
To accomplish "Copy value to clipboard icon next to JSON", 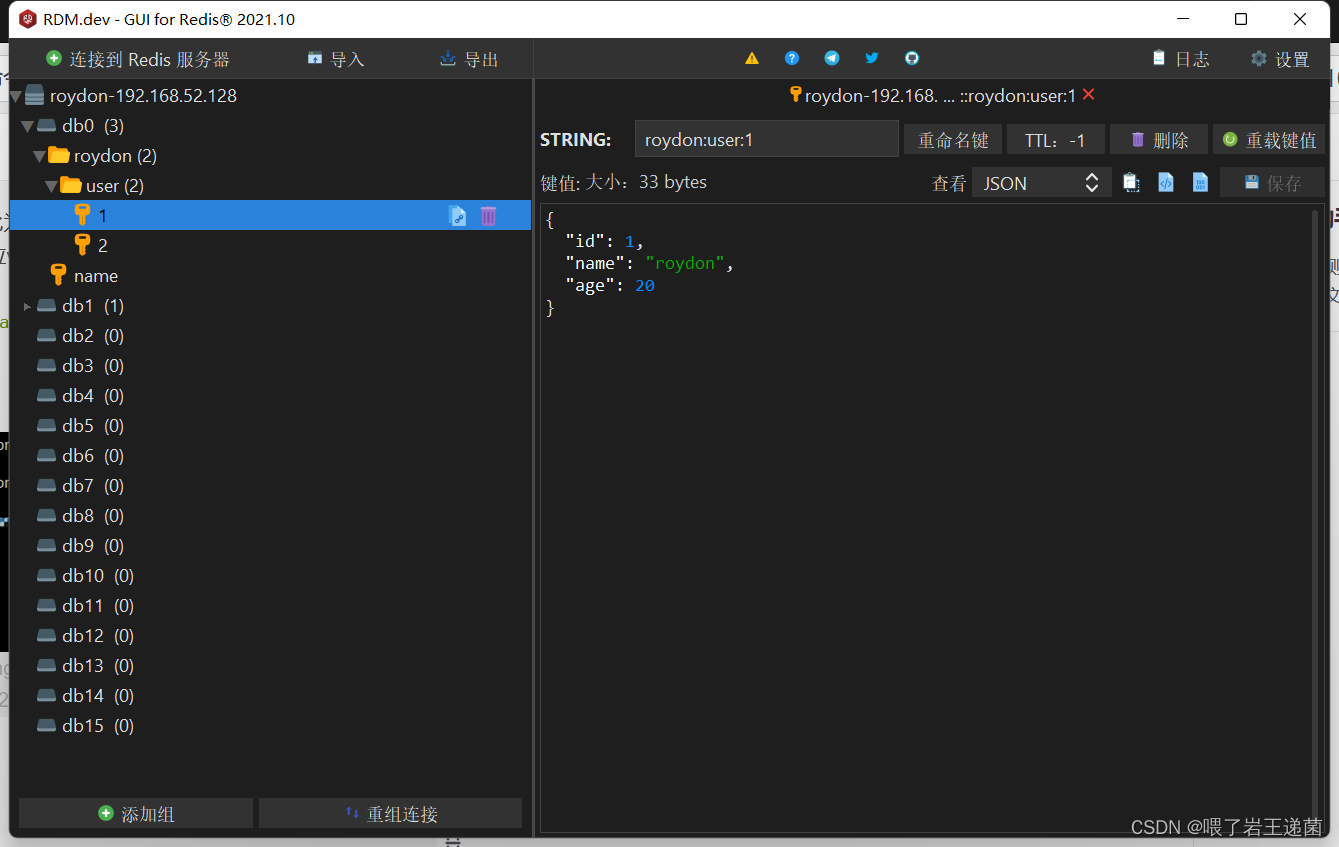I will pyautogui.click(x=1131, y=183).
